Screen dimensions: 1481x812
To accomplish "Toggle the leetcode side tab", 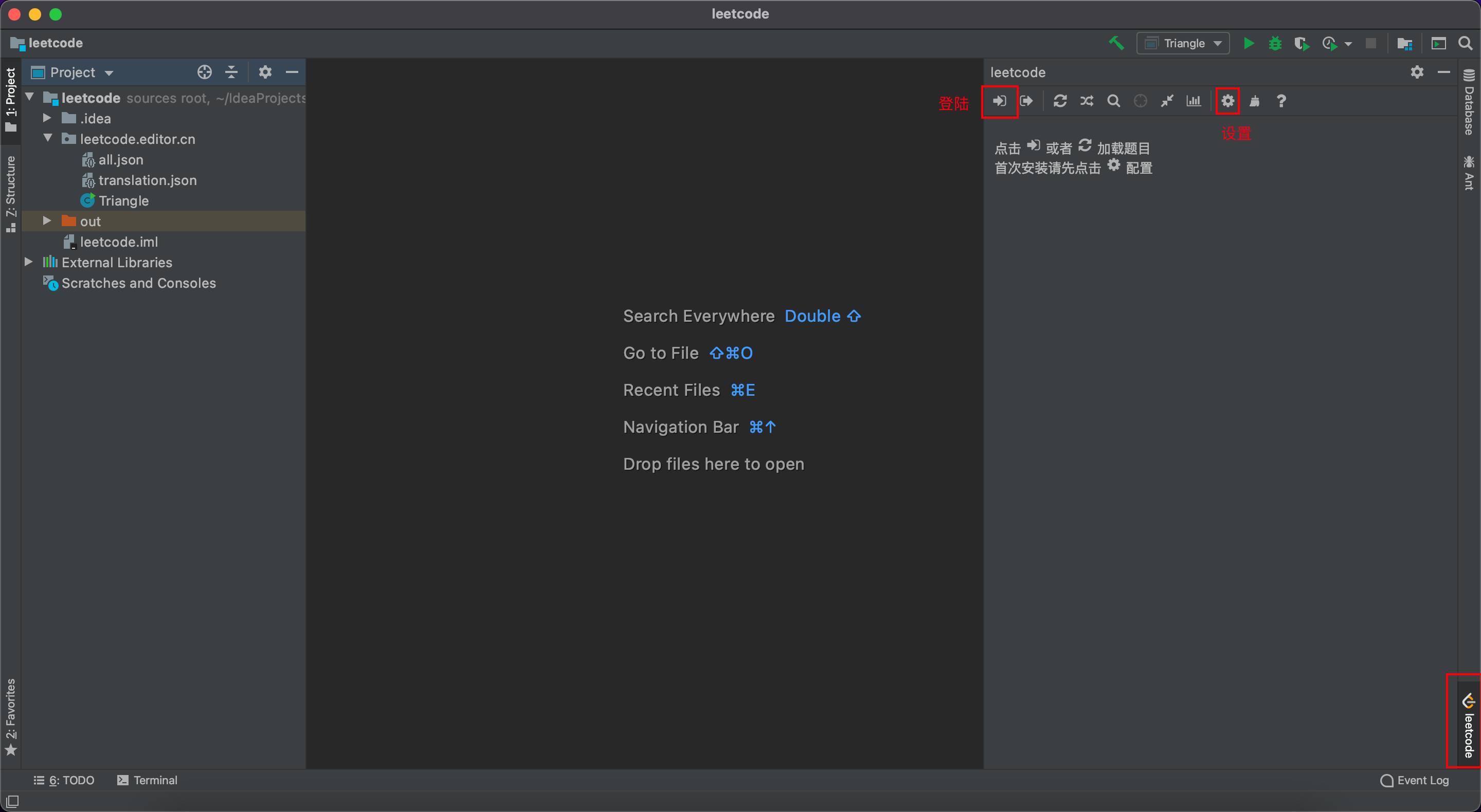I will point(1469,726).
